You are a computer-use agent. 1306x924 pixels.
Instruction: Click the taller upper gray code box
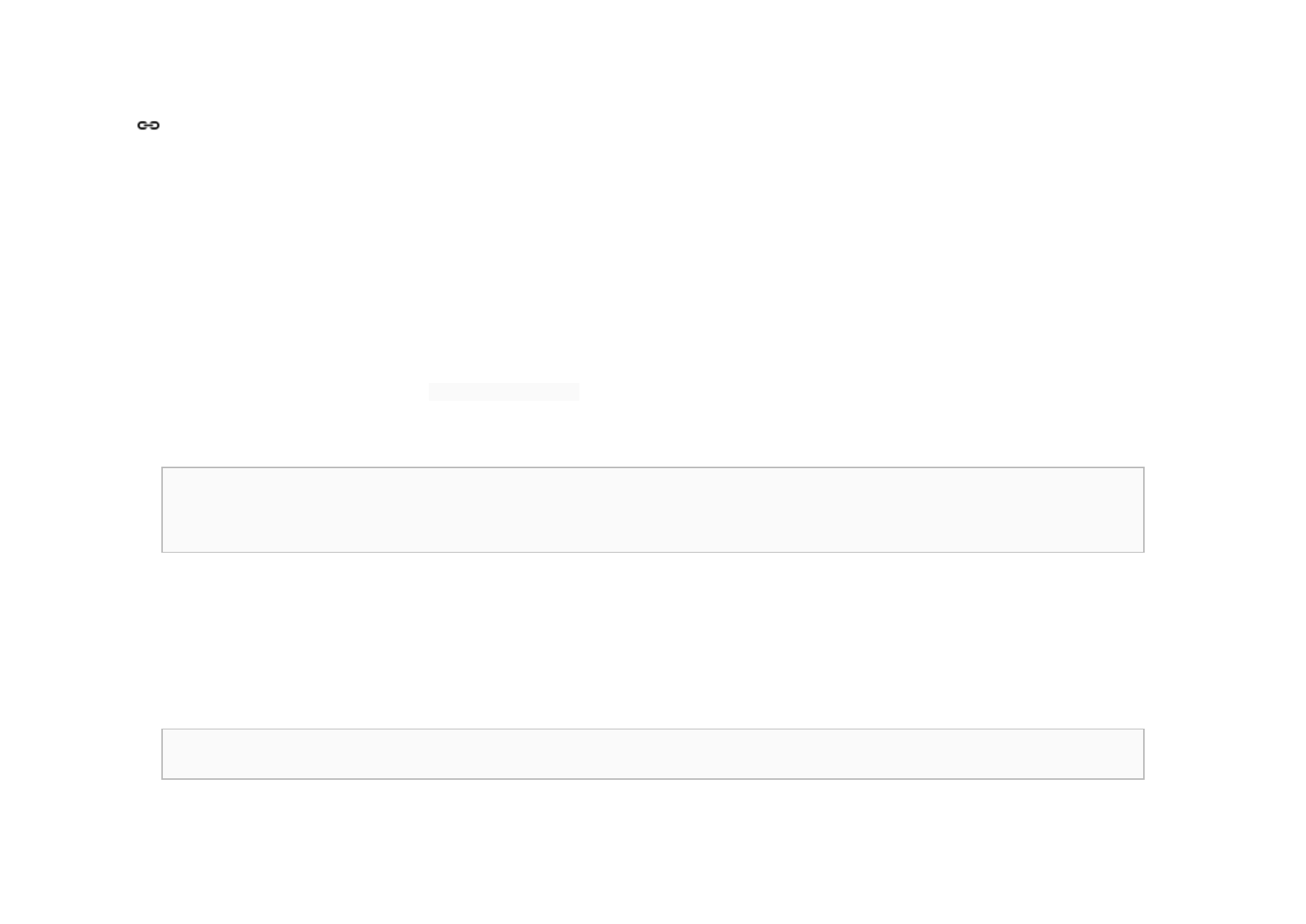652,509
